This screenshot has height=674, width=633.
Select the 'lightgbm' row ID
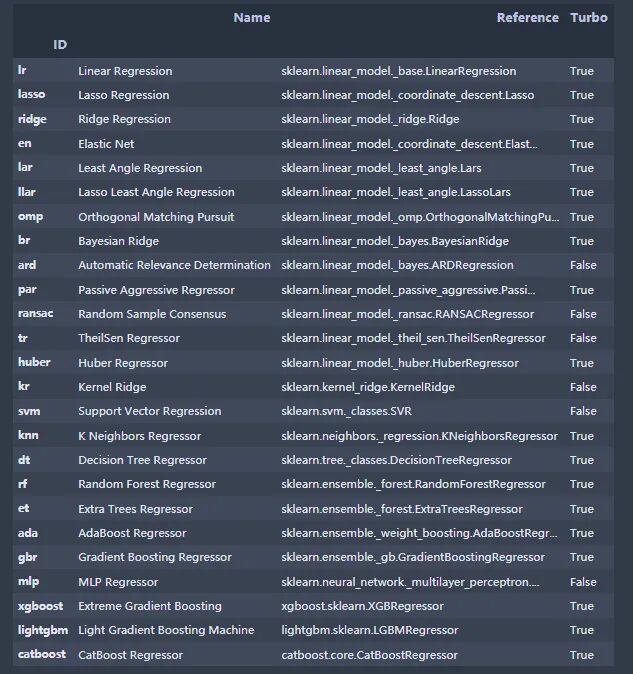point(43,631)
